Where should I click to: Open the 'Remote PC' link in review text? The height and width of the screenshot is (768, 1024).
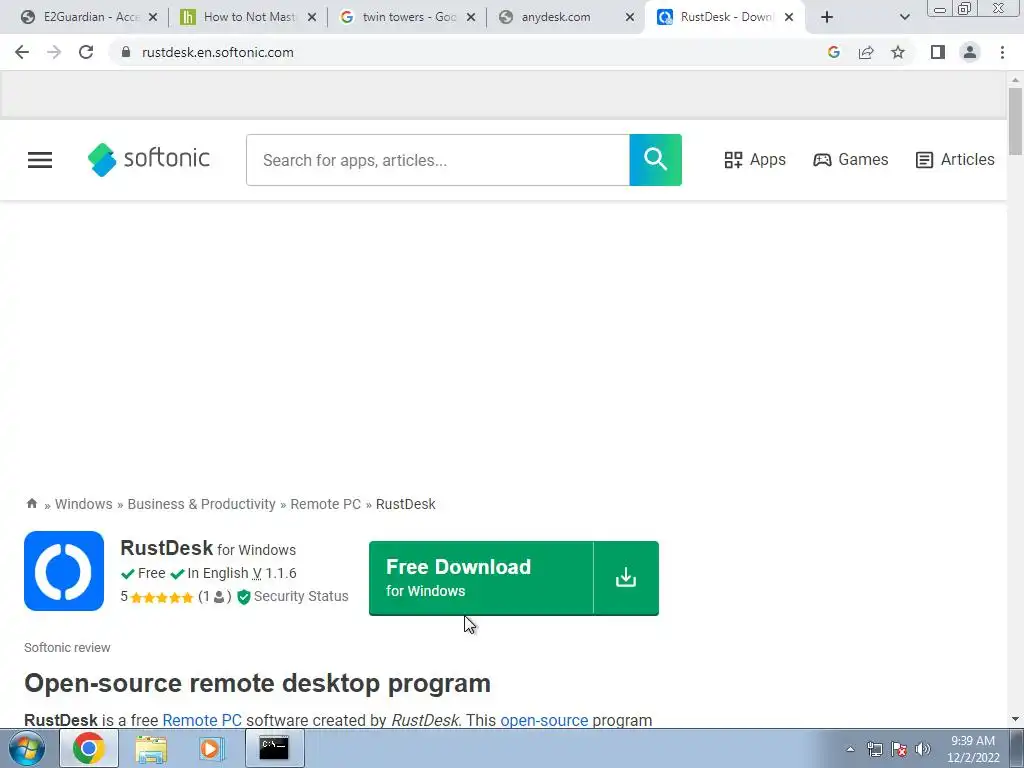point(202,720)
